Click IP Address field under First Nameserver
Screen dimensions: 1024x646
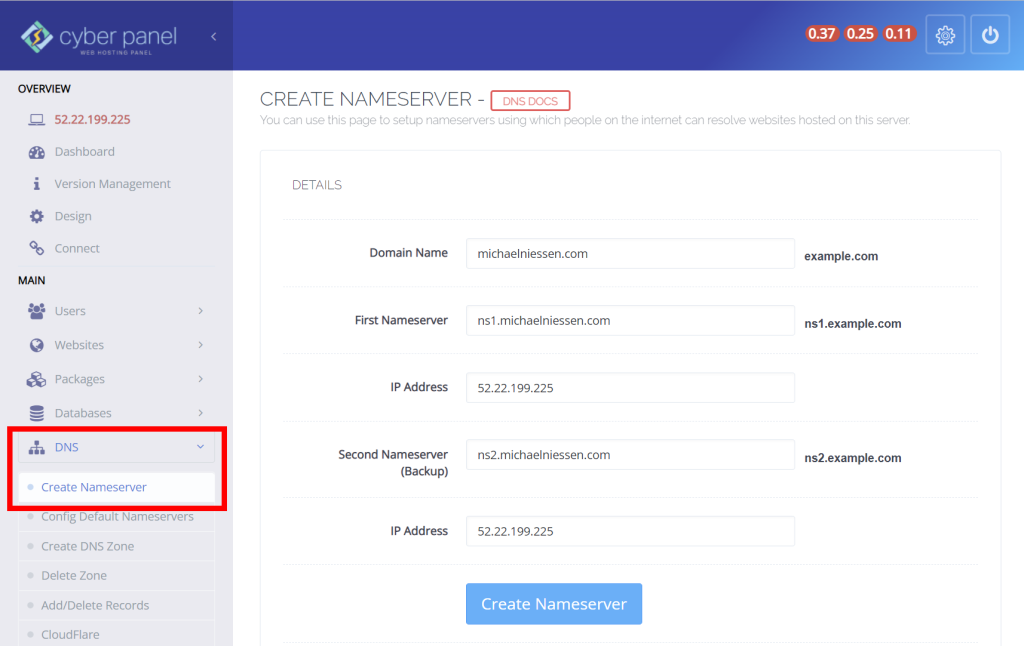coord(630,388)
